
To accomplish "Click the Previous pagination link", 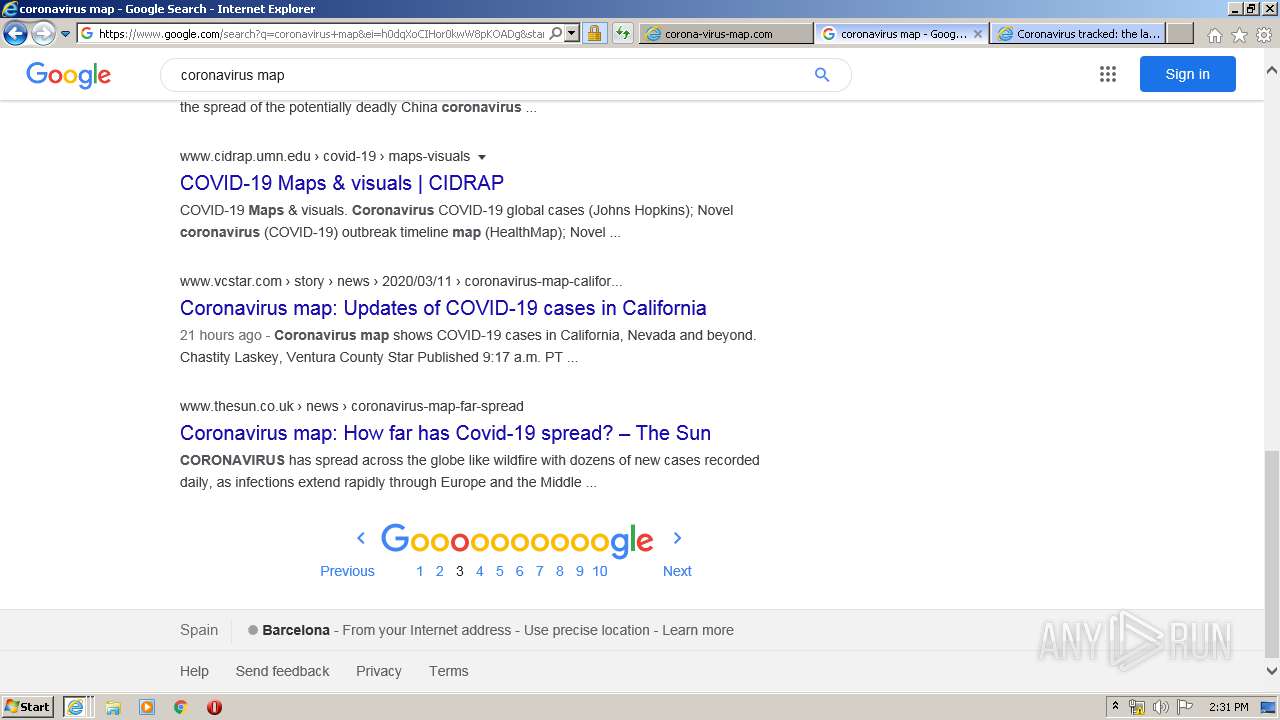I will [x=347, y=571].
